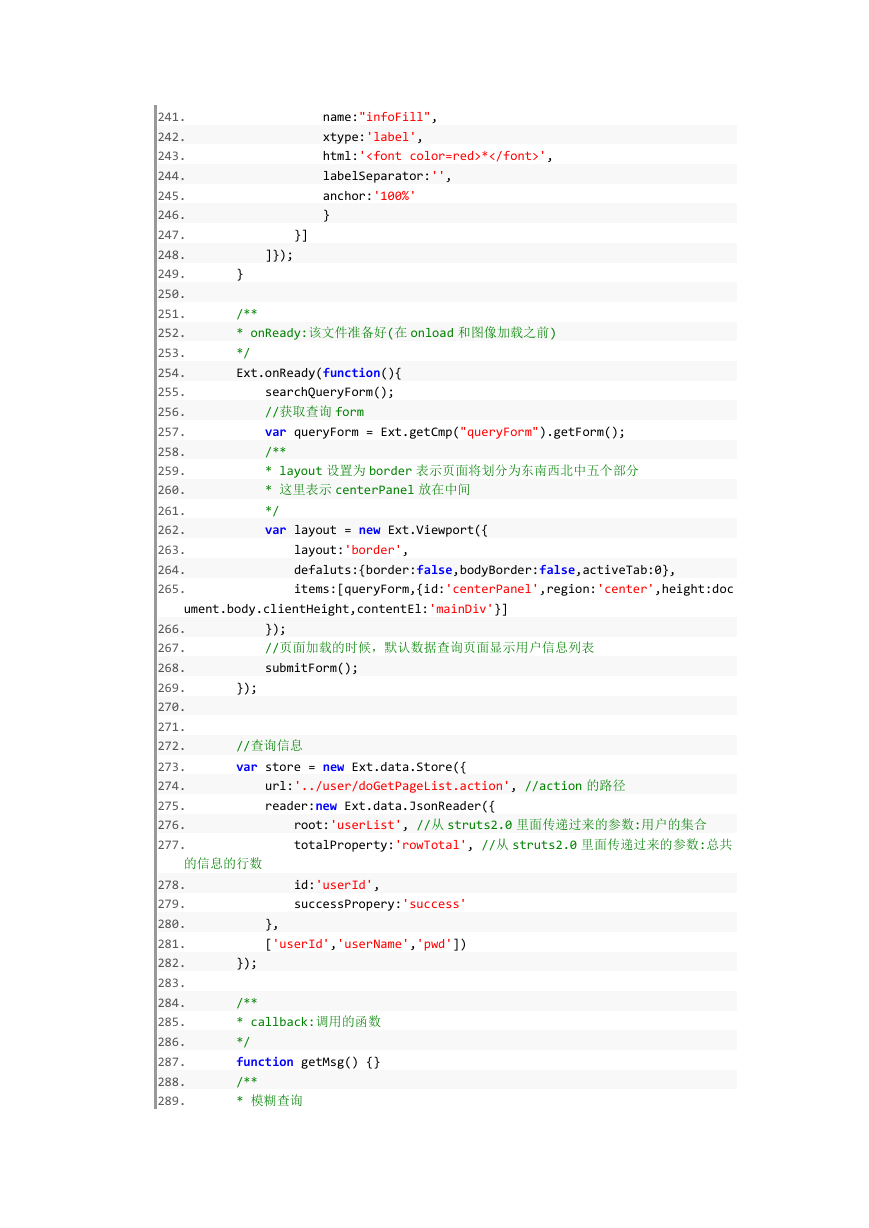Screen dimensions: 869x1228
Task: Click Ext.onReady(function(){ on line 254
Action: click(319, 373)
